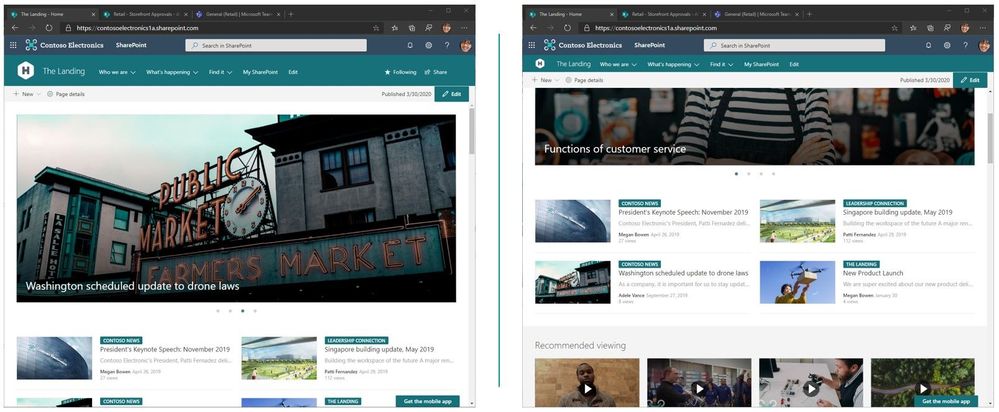Click Share in left window

436,73
